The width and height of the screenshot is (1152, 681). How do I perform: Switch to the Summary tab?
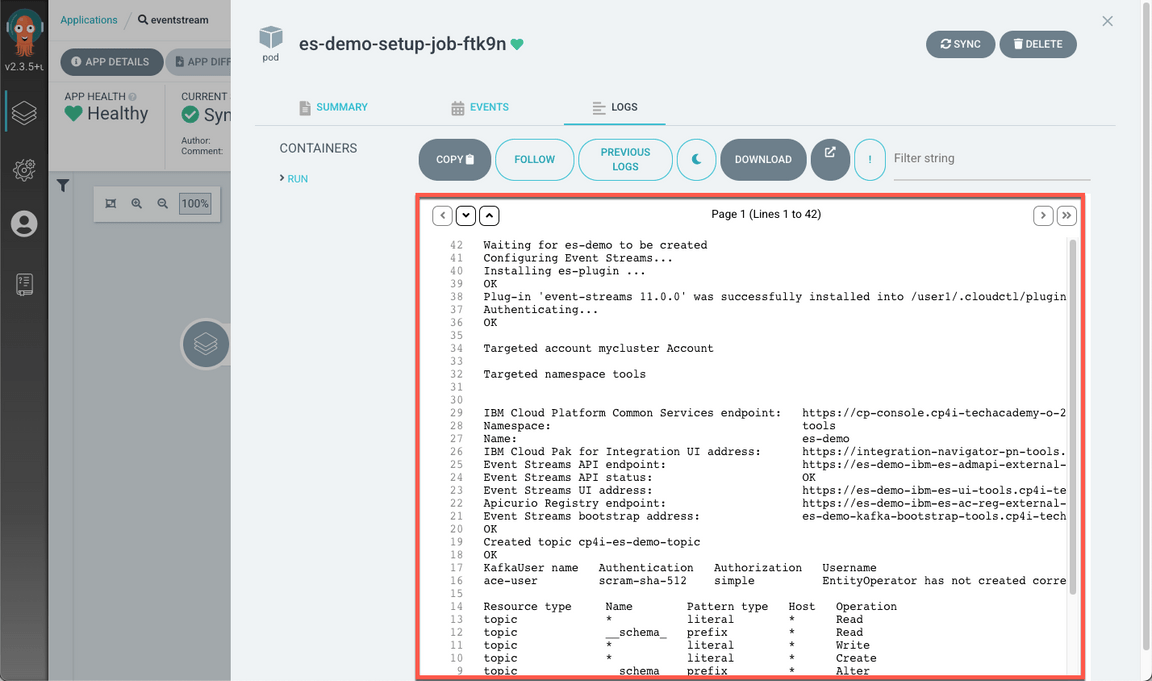(333, 107)
